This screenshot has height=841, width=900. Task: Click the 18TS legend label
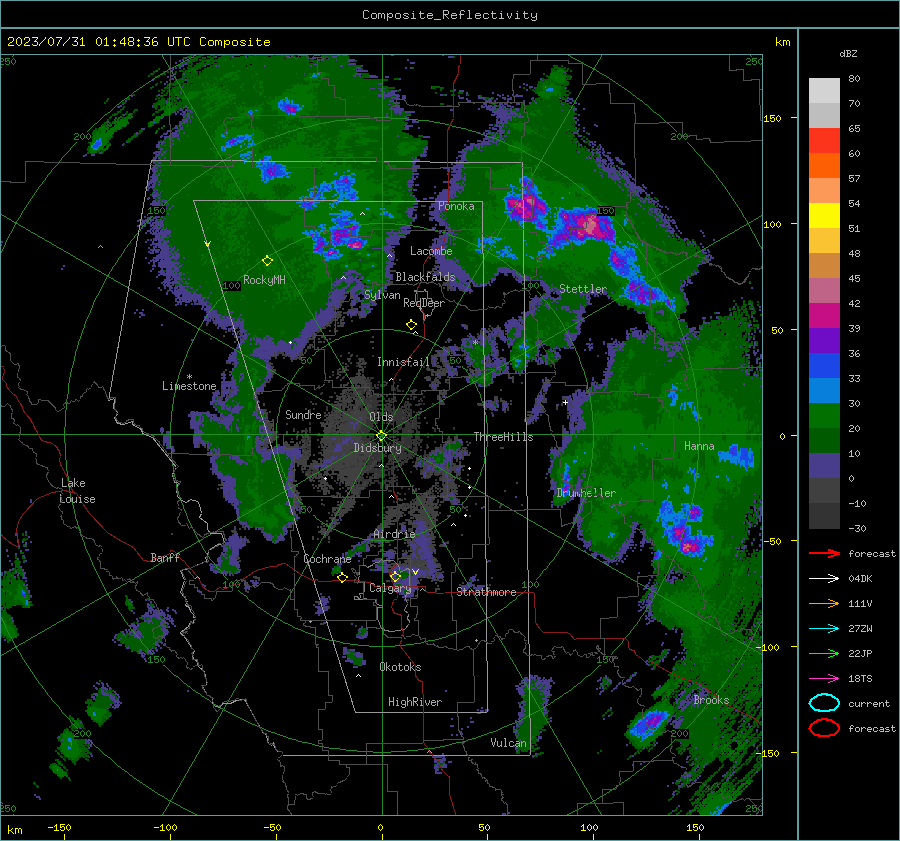860,679
